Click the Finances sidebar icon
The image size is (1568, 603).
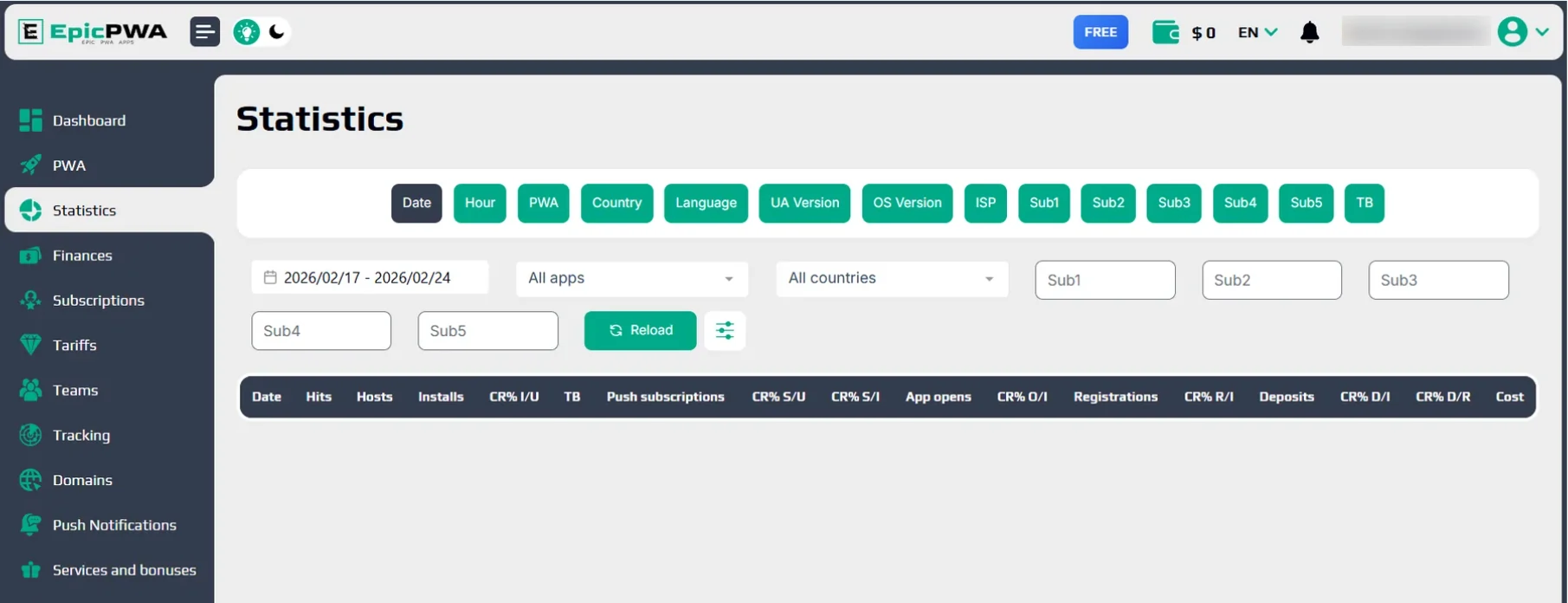[x=30, y=255]
